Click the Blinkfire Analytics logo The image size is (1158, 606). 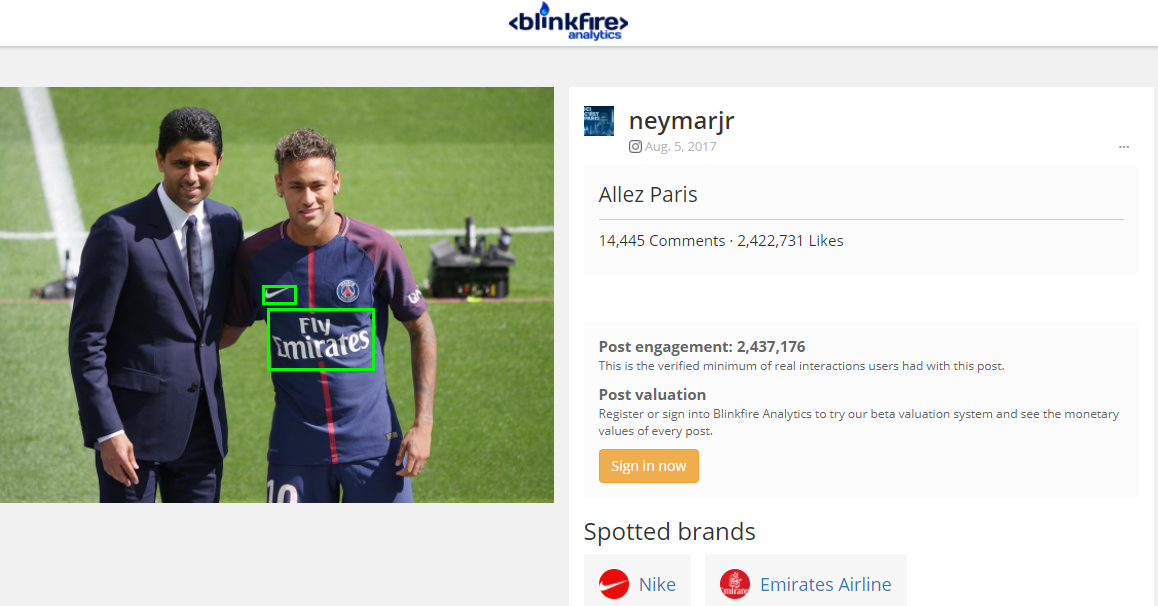click(568, 22)
